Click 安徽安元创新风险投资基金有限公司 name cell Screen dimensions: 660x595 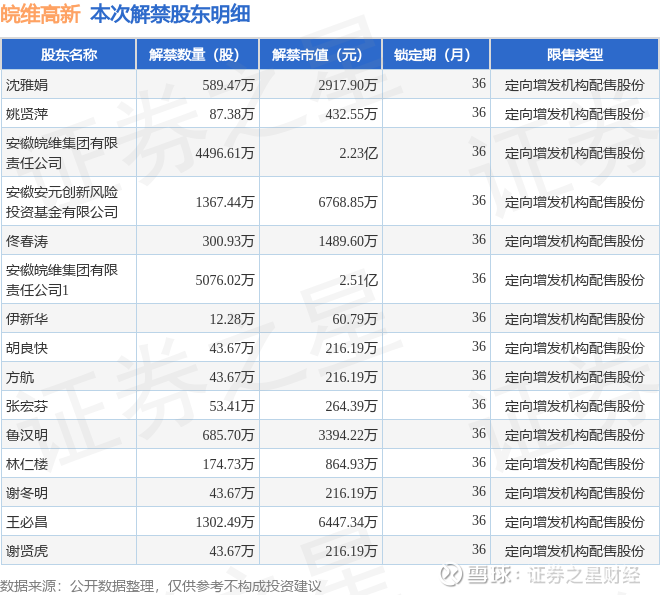[62, 202]
